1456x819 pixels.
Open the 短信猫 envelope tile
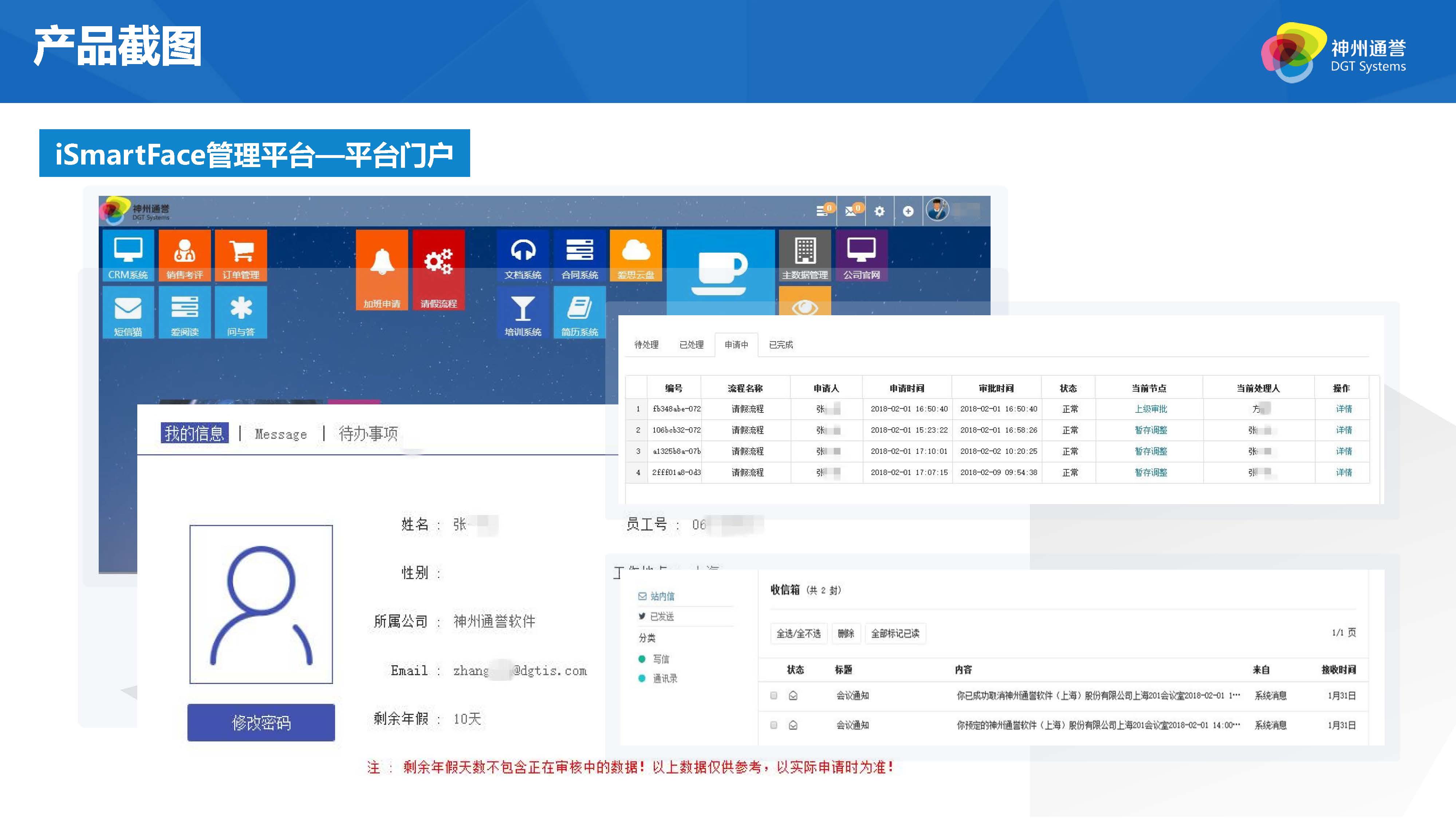[128, 312]
